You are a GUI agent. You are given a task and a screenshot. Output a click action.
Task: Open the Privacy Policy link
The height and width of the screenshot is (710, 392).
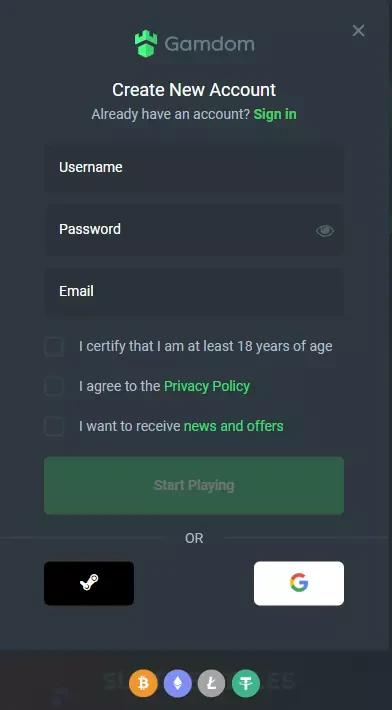point(207,386)
